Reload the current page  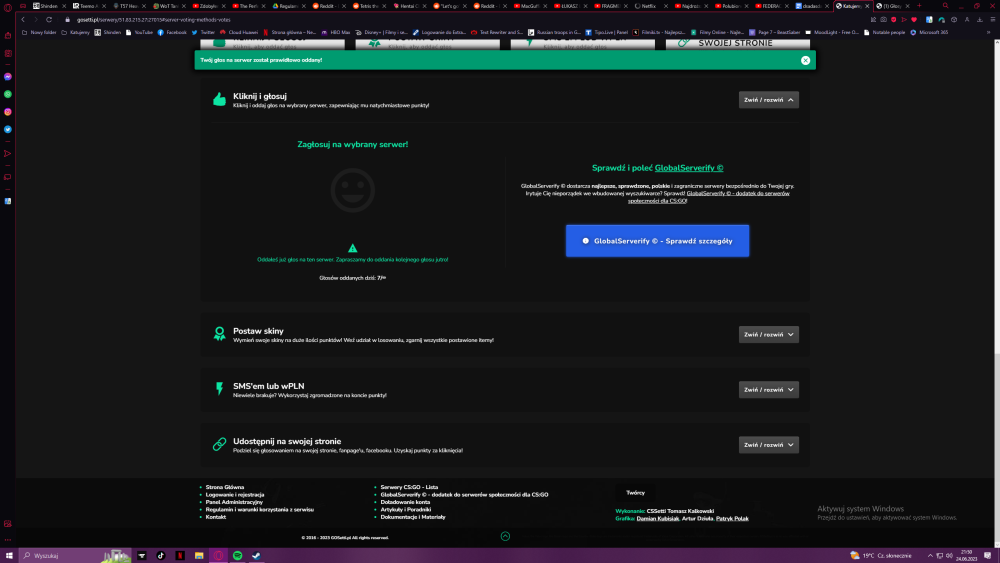(49, 20)
